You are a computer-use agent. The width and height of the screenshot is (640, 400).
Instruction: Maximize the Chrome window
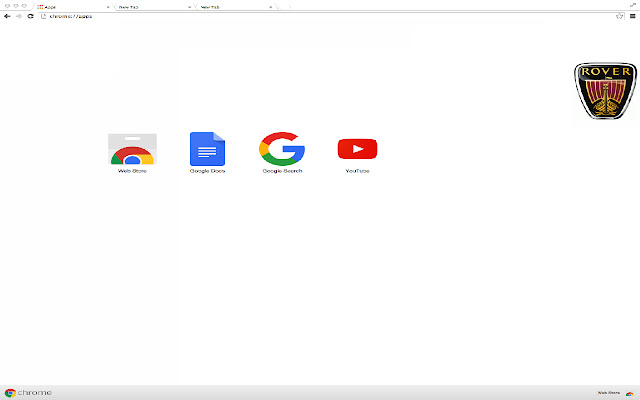click(24, 6)
